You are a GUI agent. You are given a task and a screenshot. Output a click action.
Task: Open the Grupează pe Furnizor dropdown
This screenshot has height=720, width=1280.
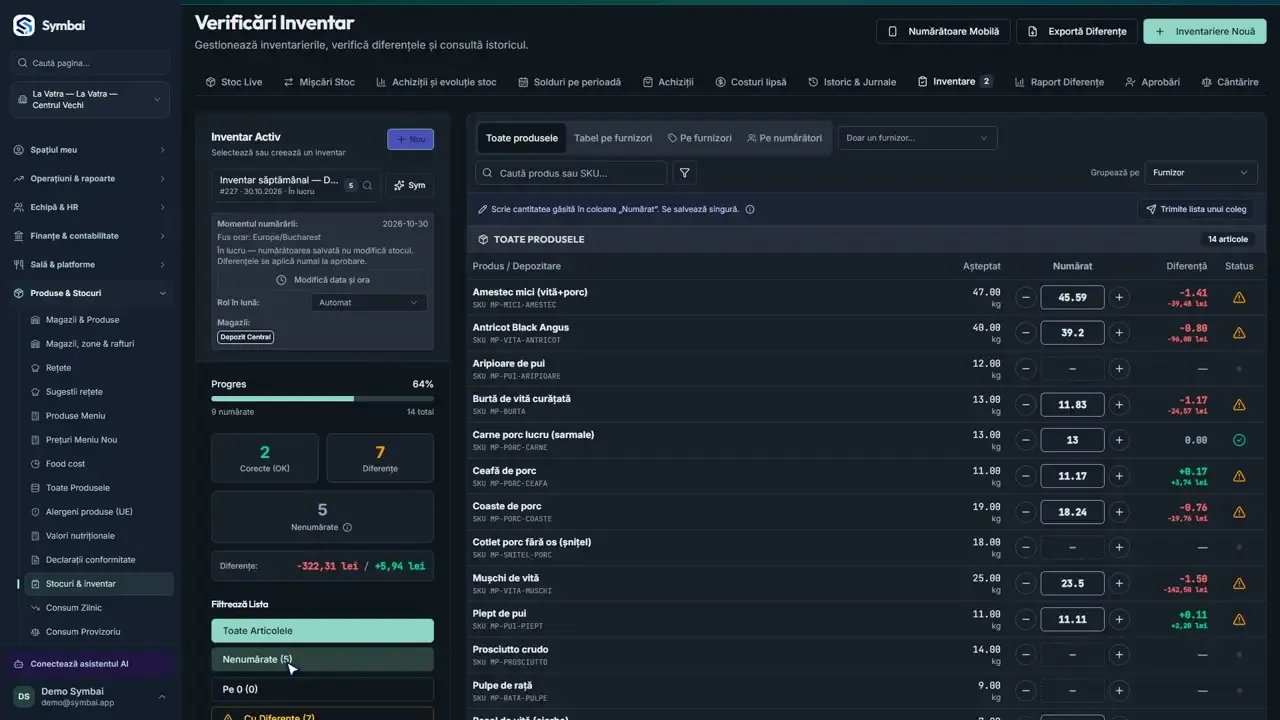tap(1201, 173)
